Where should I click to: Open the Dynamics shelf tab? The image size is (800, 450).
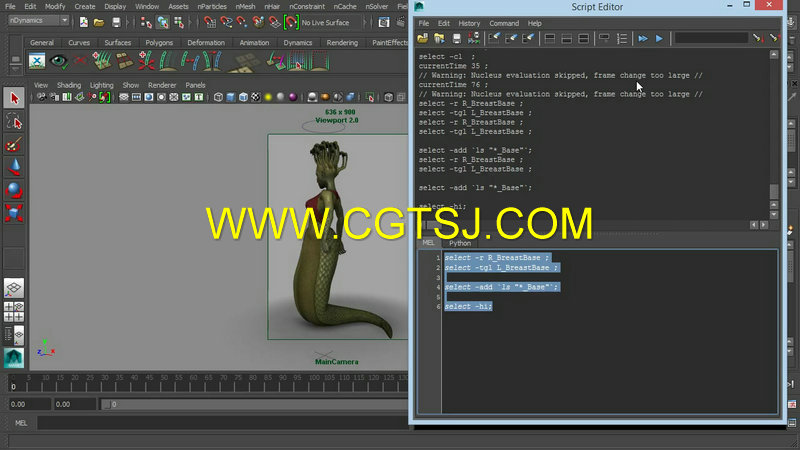297,43
